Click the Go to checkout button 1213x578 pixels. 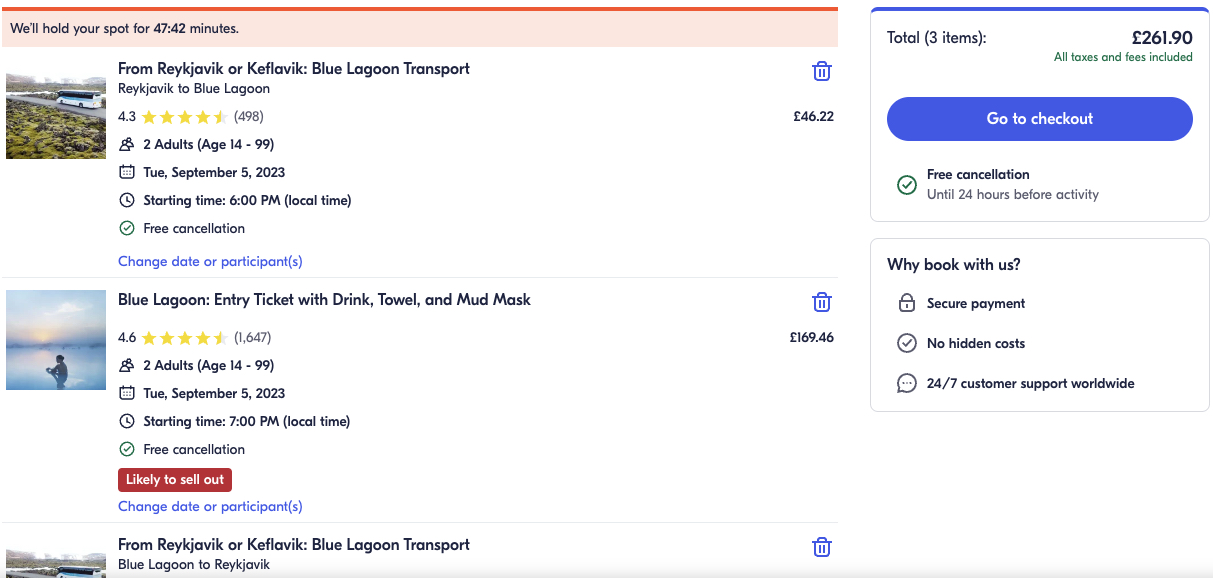tap(1040, 118)
